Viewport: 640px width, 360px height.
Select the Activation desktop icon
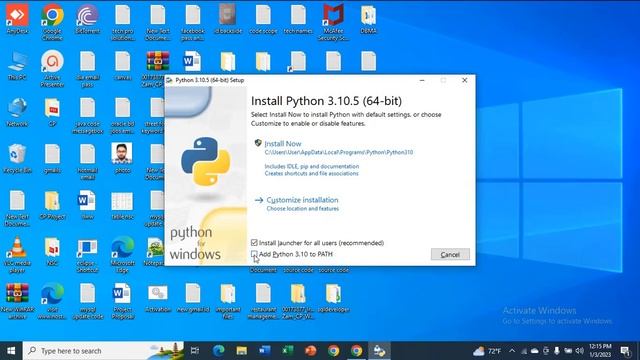[x=158, y=298]
